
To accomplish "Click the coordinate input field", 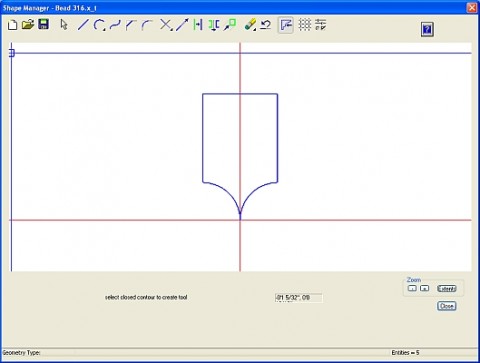I will click(299, 298).
